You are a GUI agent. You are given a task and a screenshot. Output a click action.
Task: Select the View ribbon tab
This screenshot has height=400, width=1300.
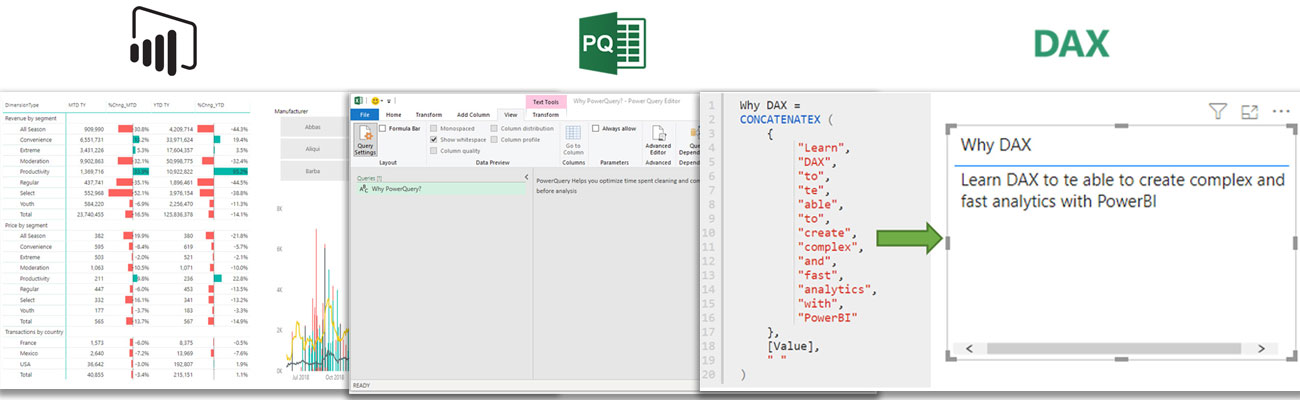pos(510,115)
